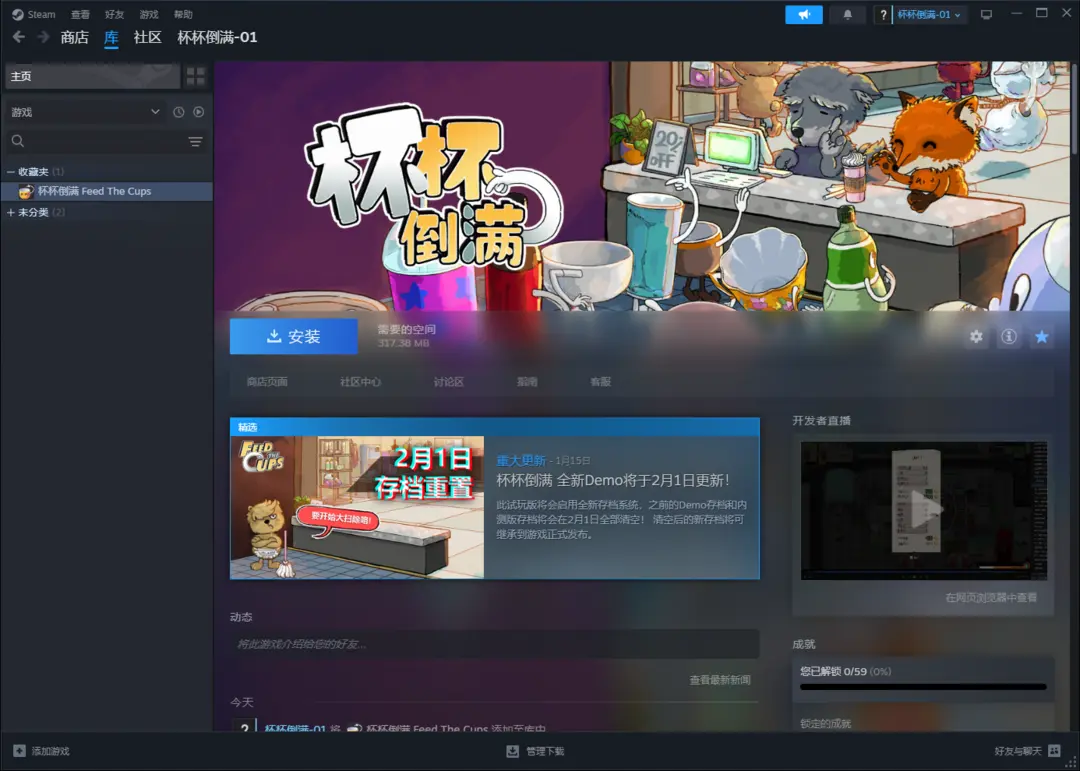
Task: Toggle favorite star for this game
Action: tap(1041, 337)
